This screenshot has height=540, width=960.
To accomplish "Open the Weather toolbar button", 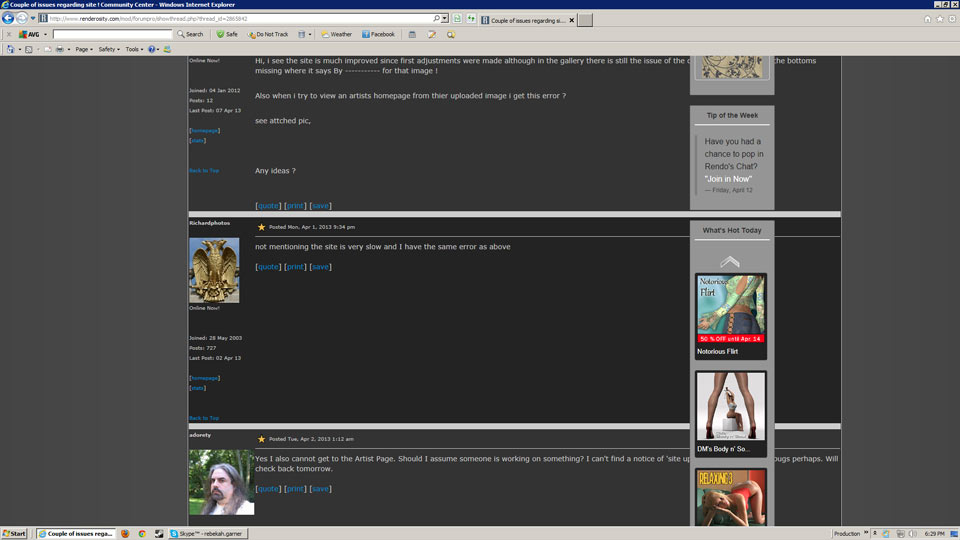I will point(337,34).
